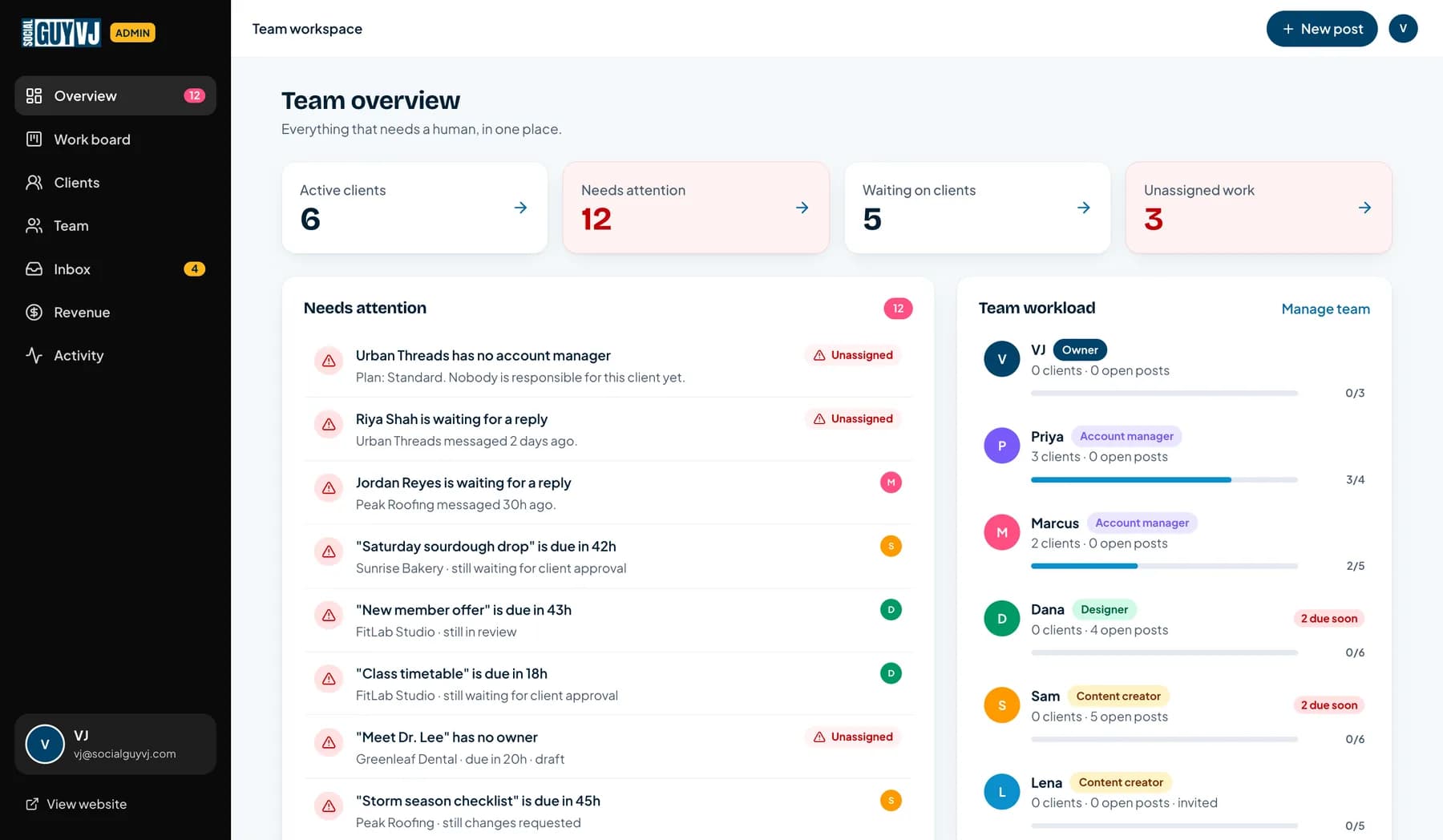Click Marcus's pink M avatar in Team workload
Screen dimensions: 1443x840
coord(1001,532)
